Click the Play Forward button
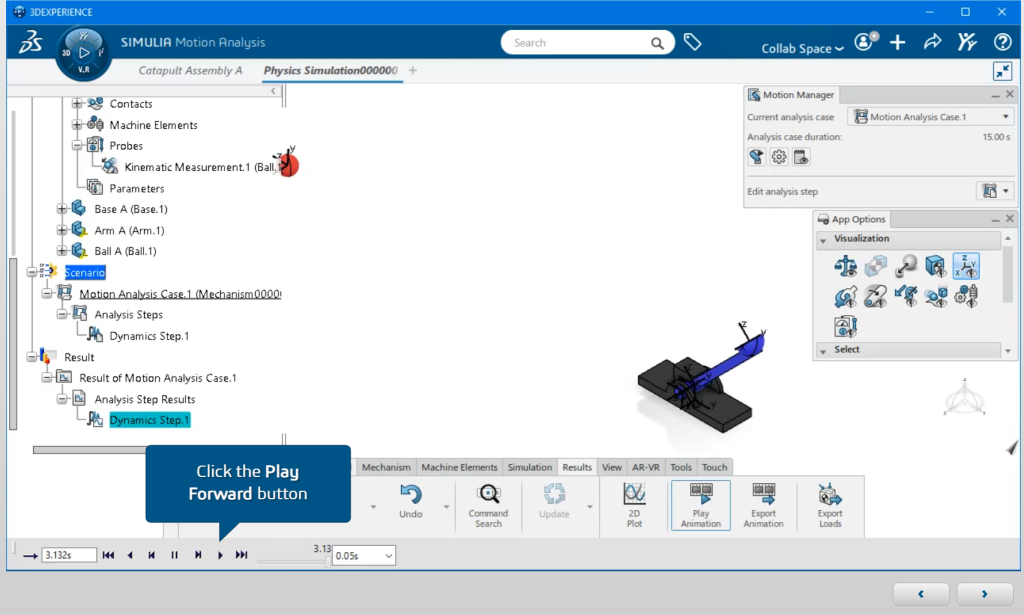Screen dimensions: 1024x615 point(220,555)
